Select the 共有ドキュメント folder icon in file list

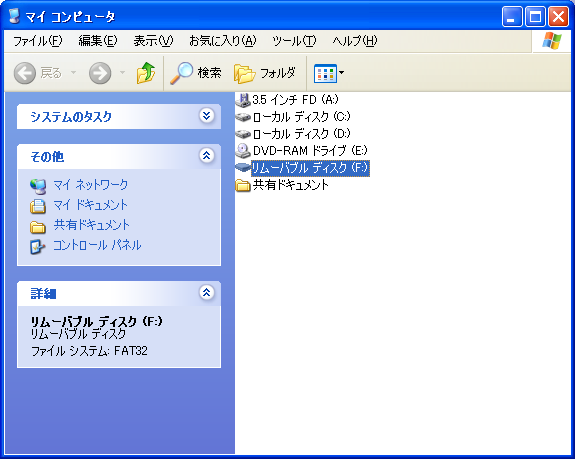243,185
